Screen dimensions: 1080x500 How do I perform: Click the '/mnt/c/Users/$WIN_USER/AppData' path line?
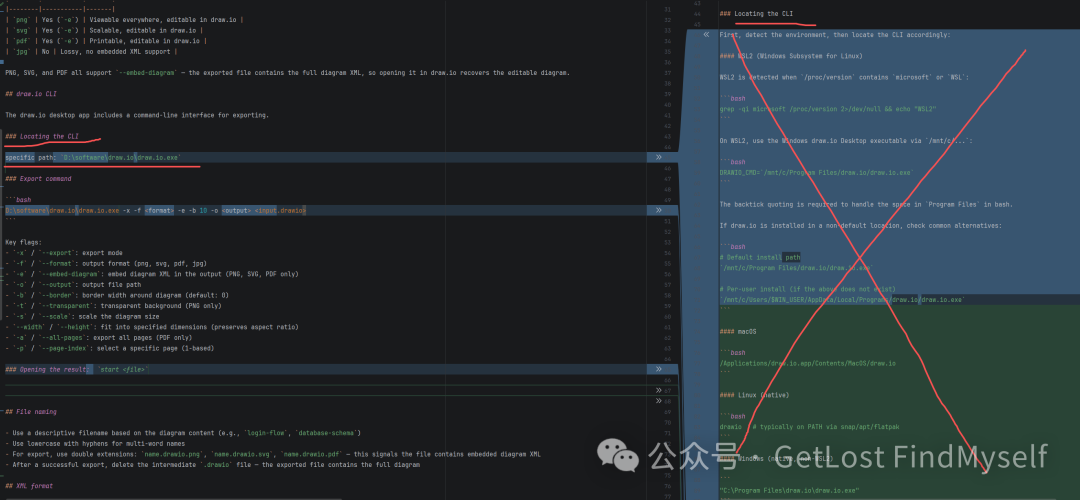[842, 300]
